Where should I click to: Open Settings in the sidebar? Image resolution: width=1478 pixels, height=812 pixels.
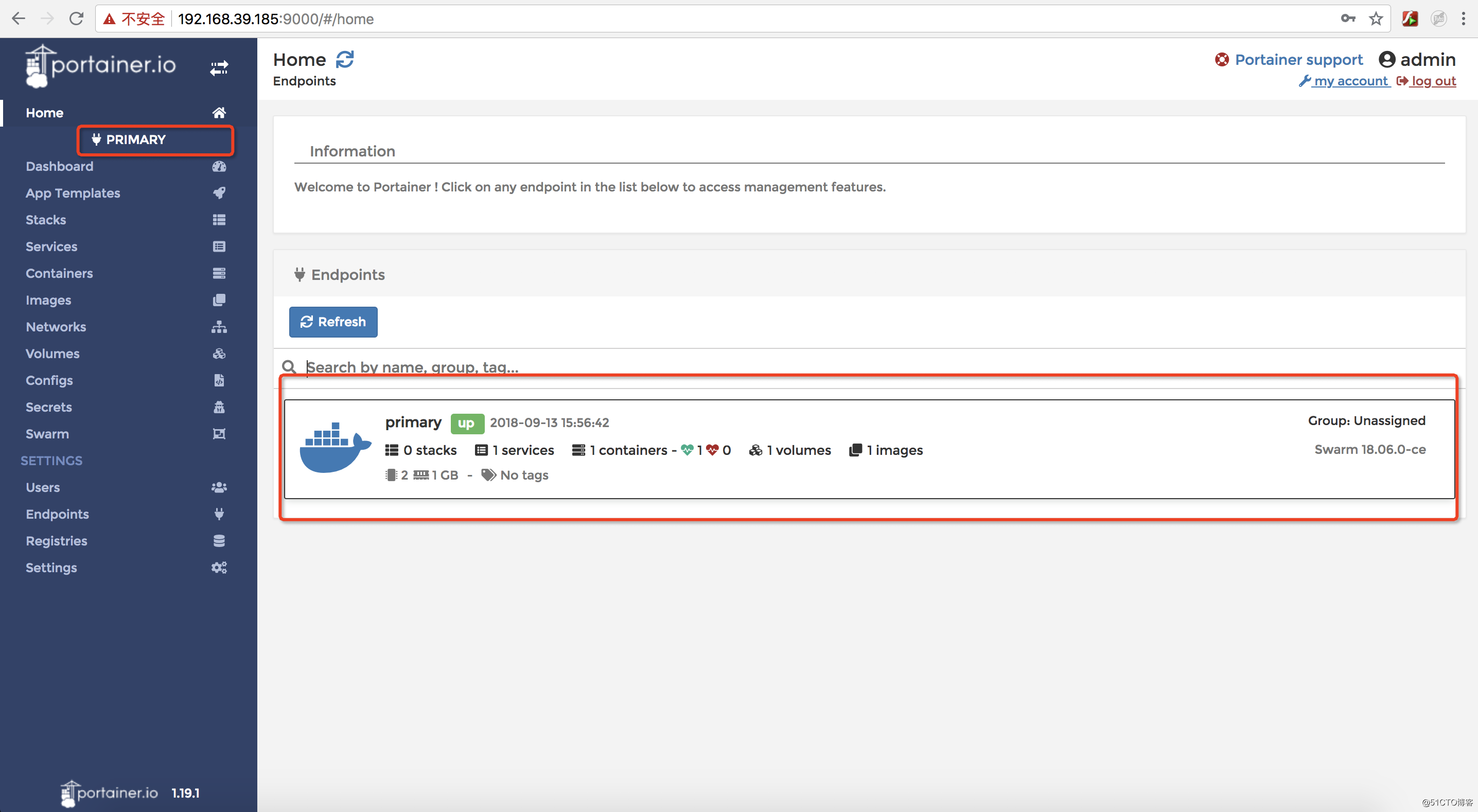tap(51, 568)
